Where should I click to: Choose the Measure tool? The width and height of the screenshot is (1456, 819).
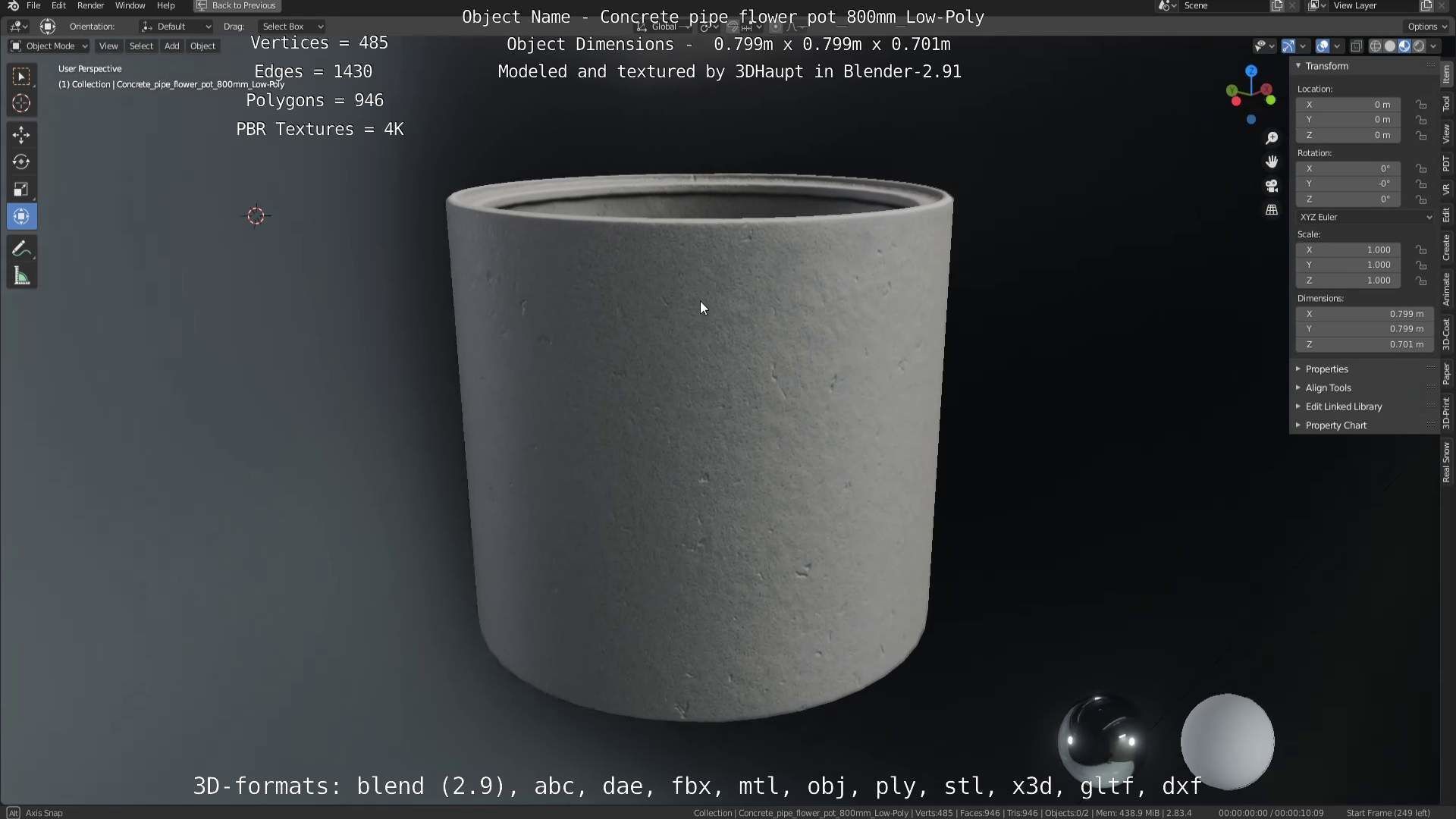click(21, 277)
